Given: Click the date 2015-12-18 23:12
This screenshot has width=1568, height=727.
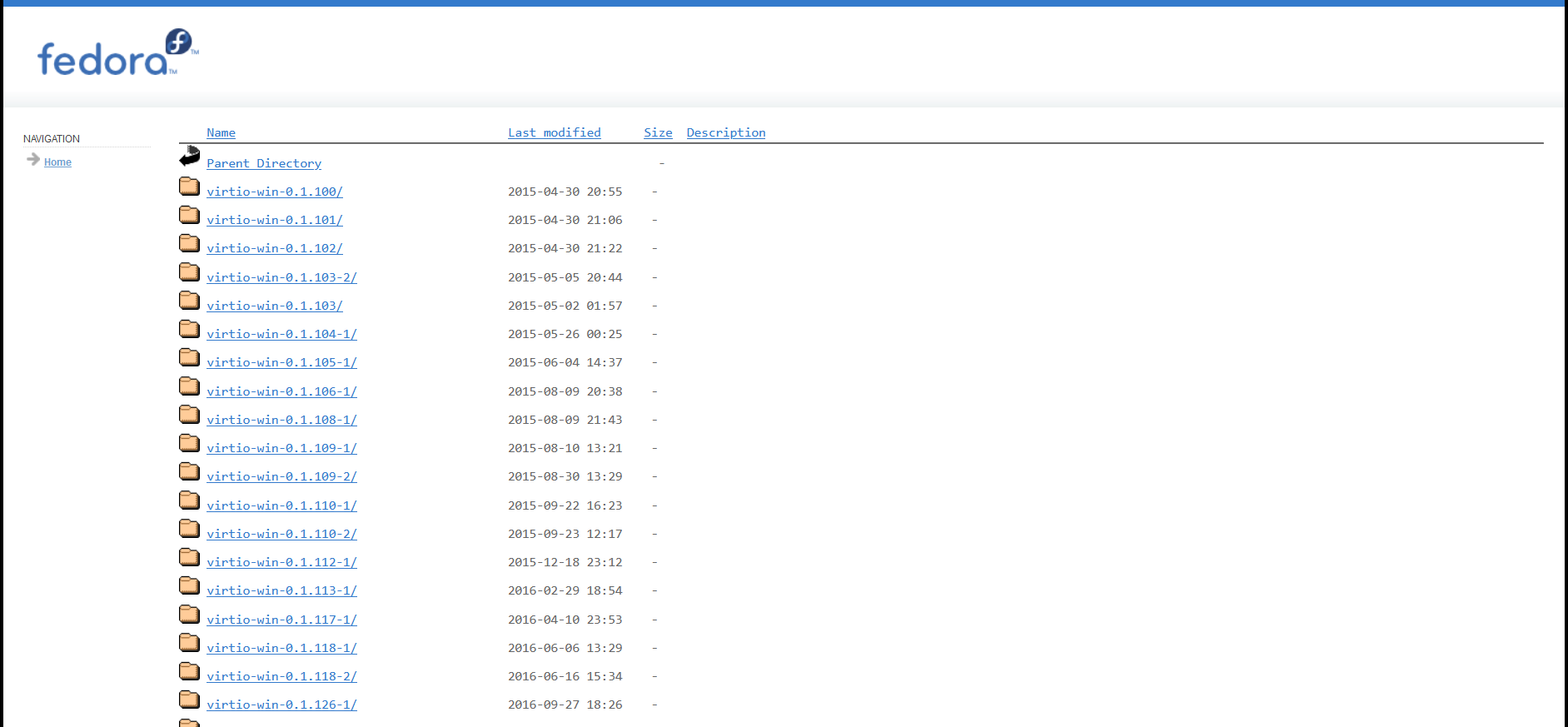Looking at the screenshot, I should [565, 562].
